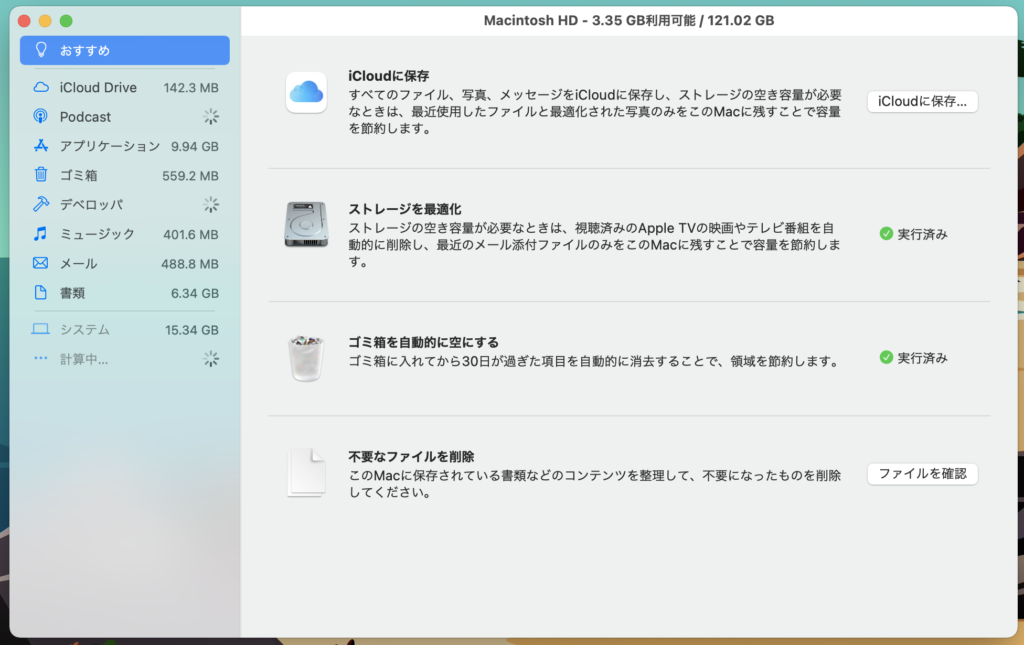
Task: Click the 142.3 MB size value
Action: point(191,87)
